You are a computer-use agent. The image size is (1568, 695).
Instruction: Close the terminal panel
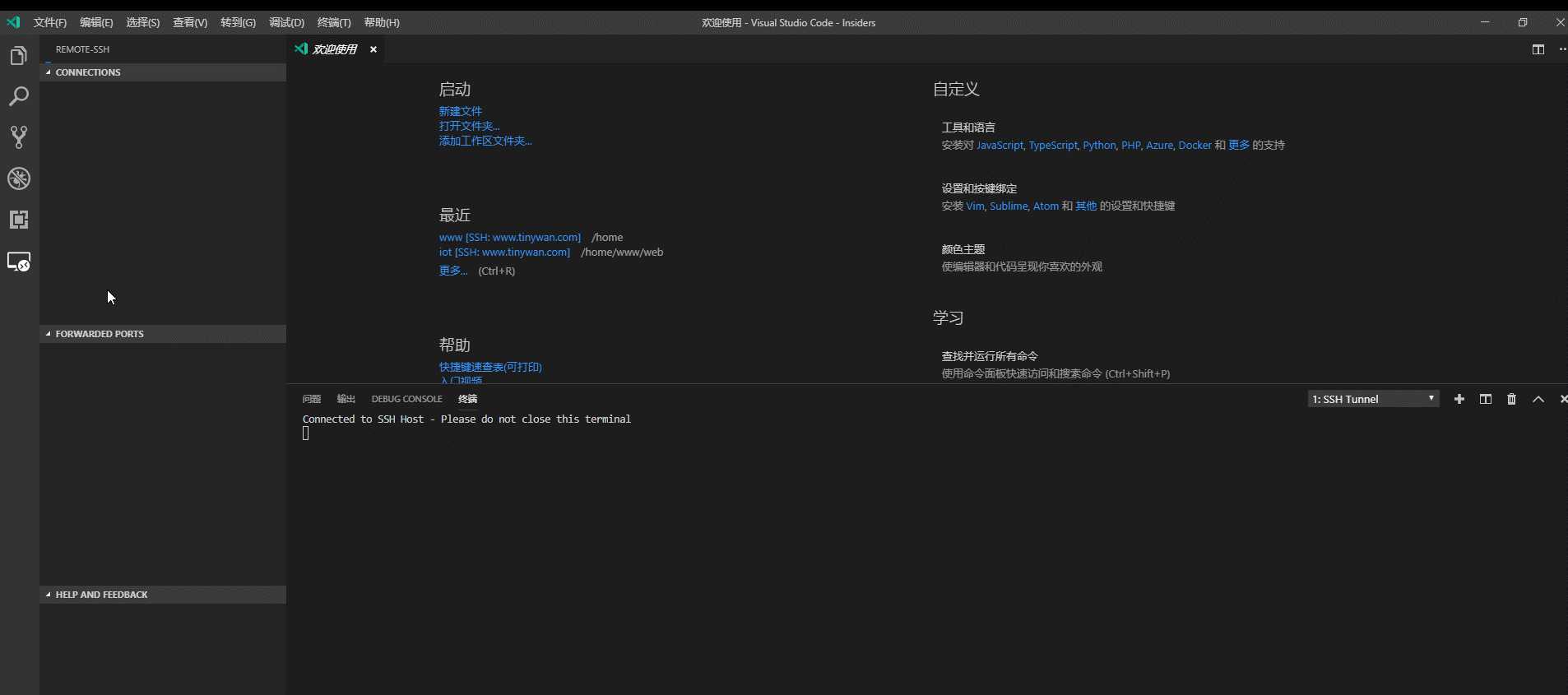pyautogui.click(x=1563, y=399)
